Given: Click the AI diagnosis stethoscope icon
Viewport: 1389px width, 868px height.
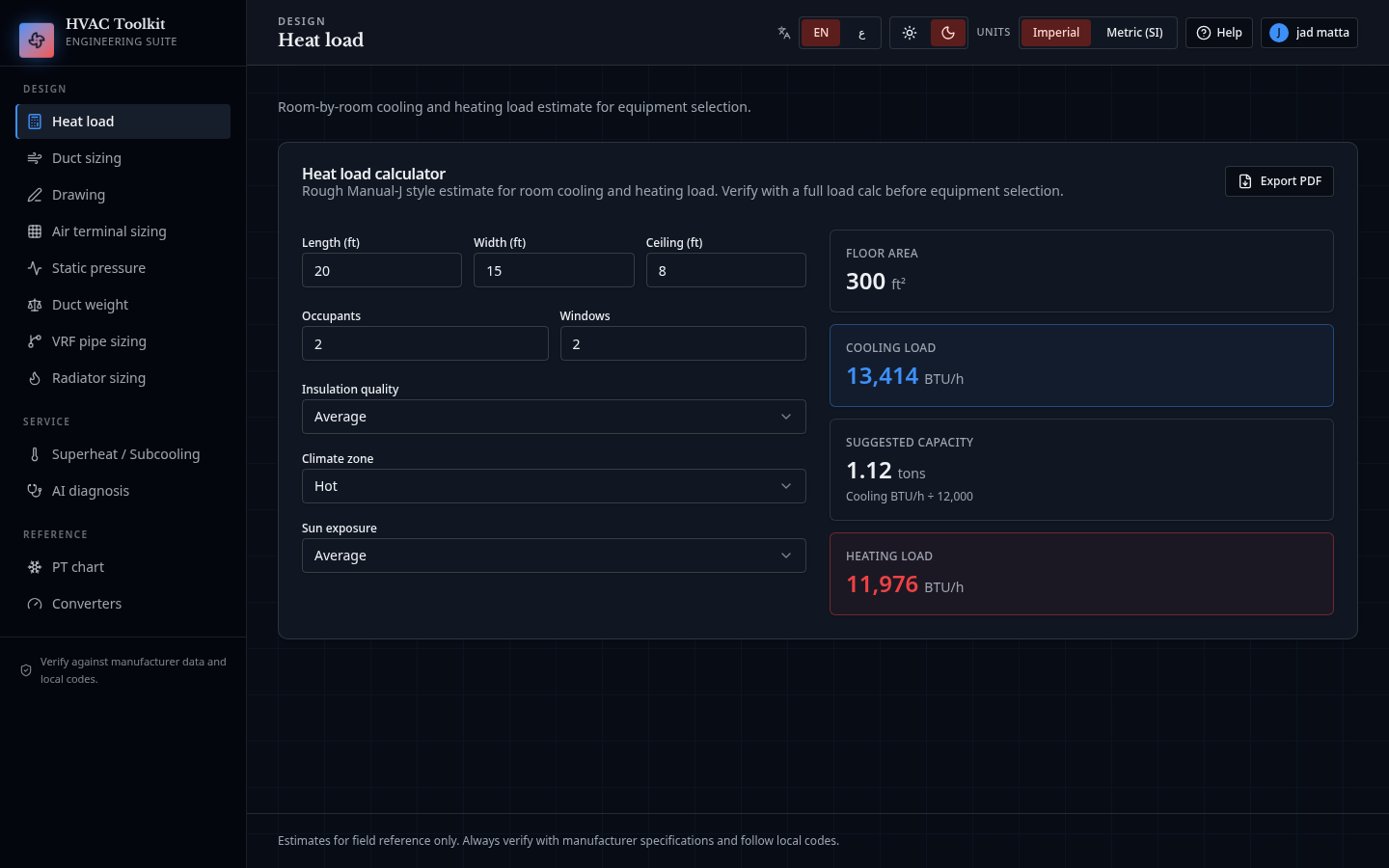Looking at the screenshot, I should (35, 491).
